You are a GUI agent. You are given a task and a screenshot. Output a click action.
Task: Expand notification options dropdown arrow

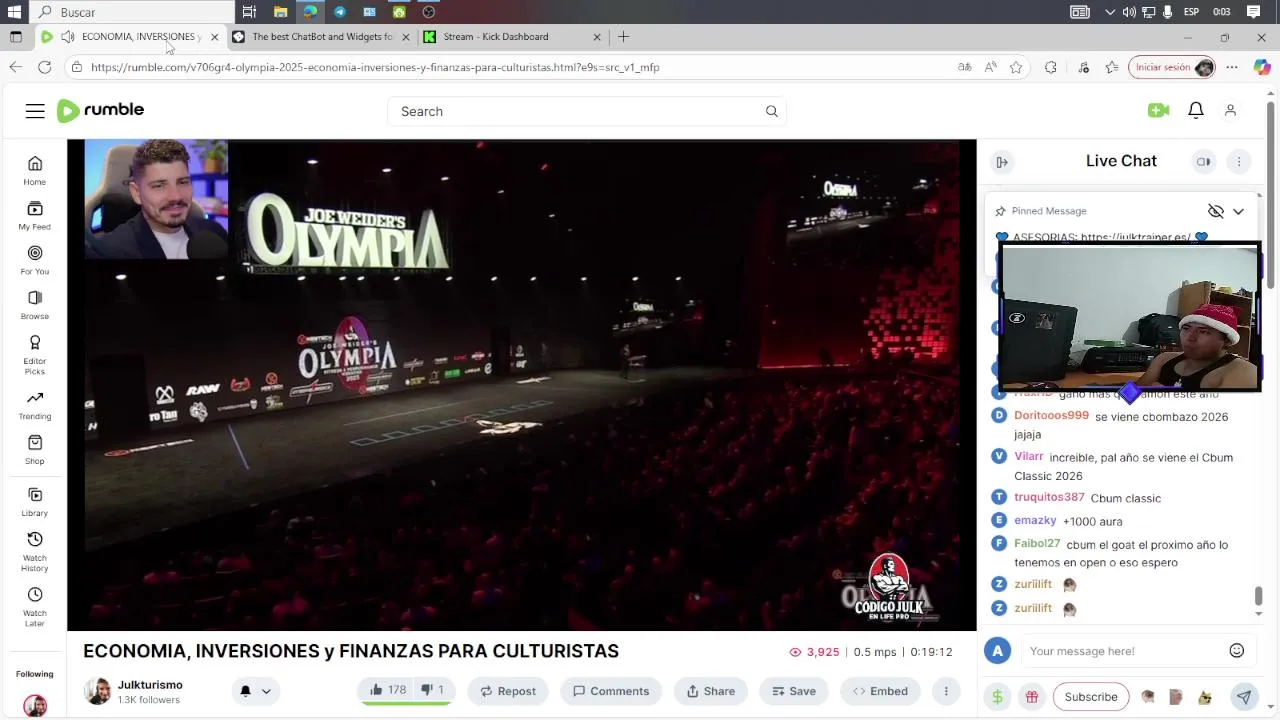[266, 691]
